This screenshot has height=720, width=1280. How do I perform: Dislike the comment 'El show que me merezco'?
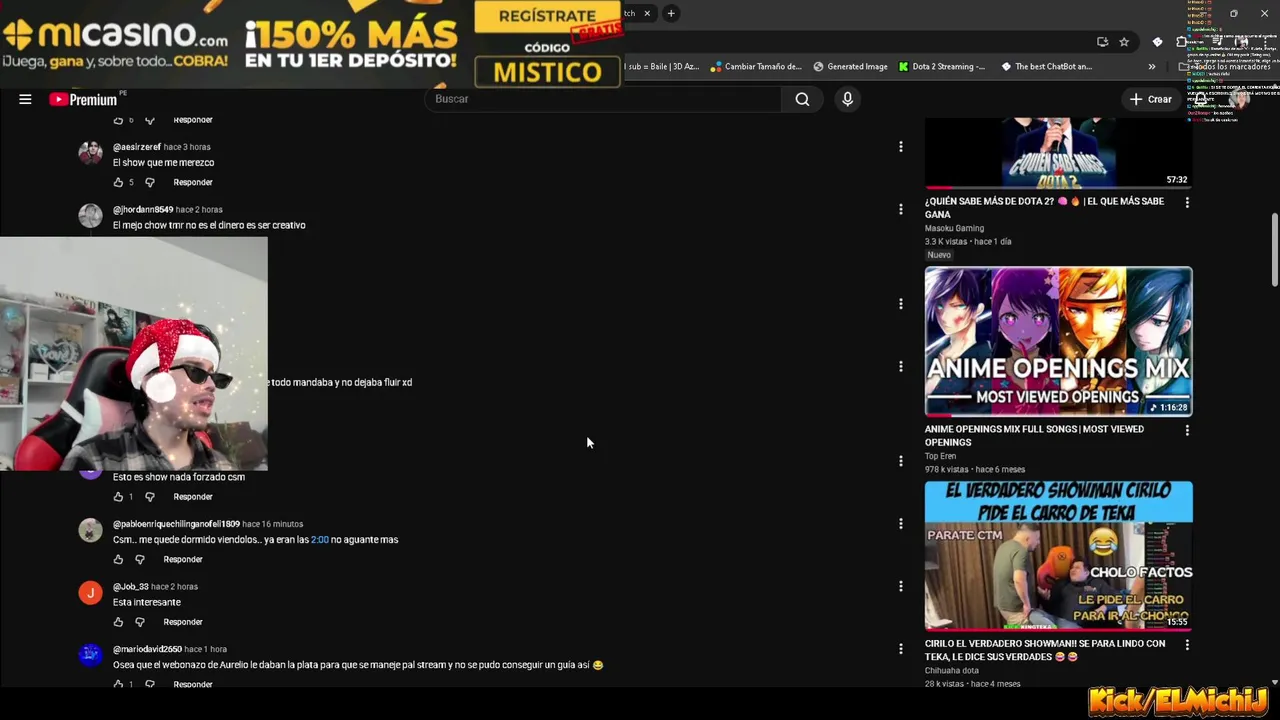click(150, 182)
